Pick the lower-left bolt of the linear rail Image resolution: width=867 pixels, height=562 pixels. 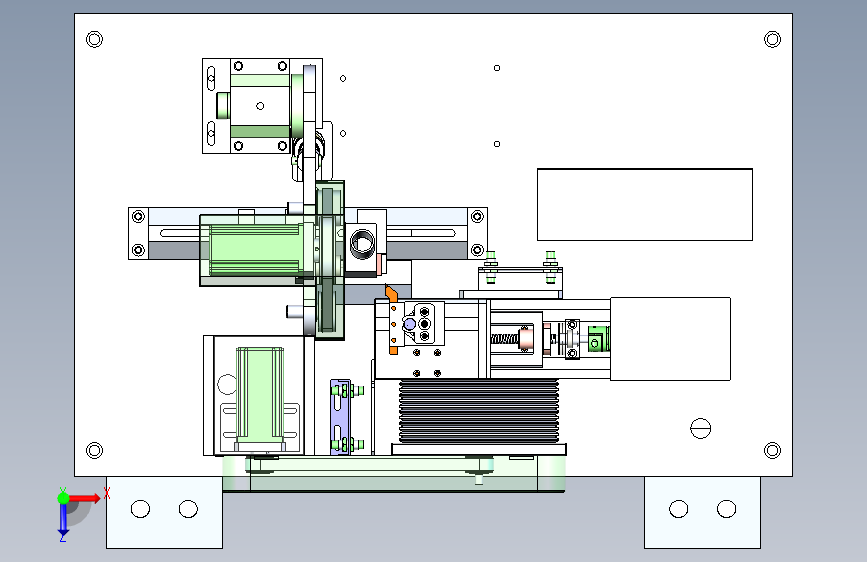tap(138, 251)
